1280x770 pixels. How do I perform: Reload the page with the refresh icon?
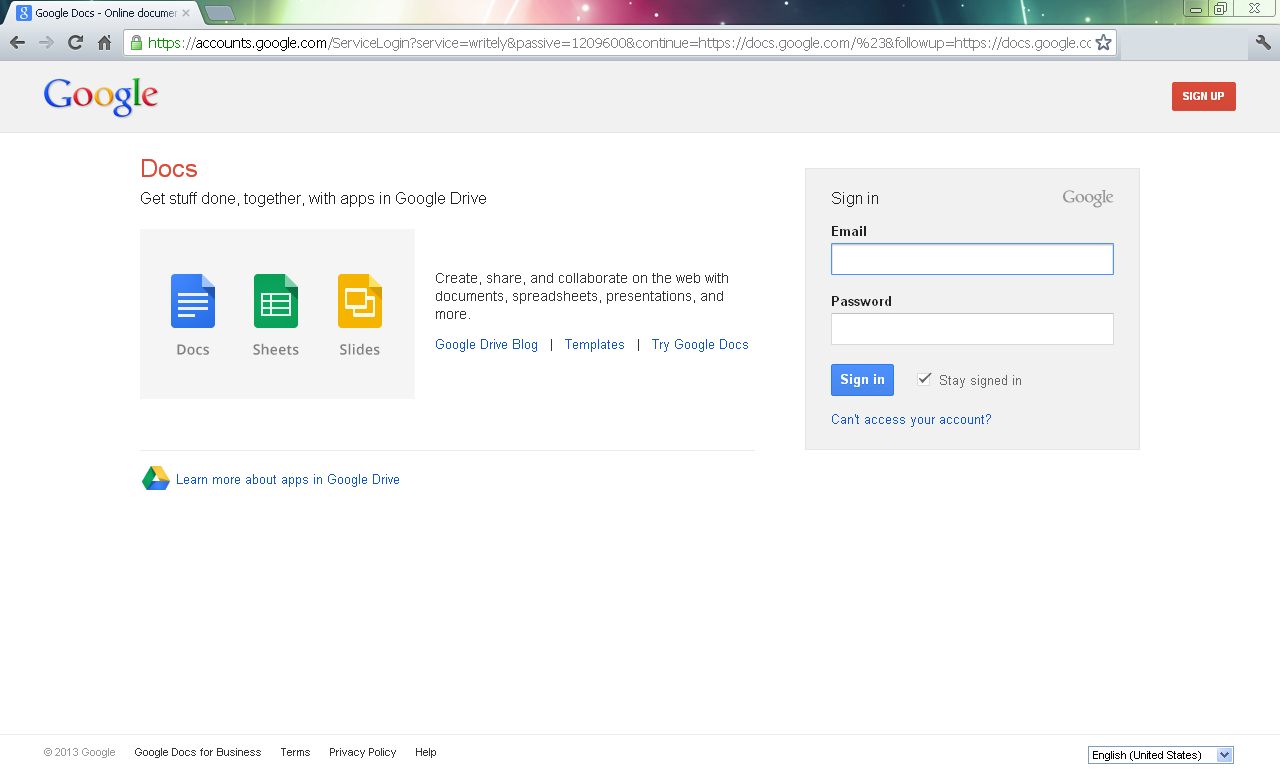(75, 43)
